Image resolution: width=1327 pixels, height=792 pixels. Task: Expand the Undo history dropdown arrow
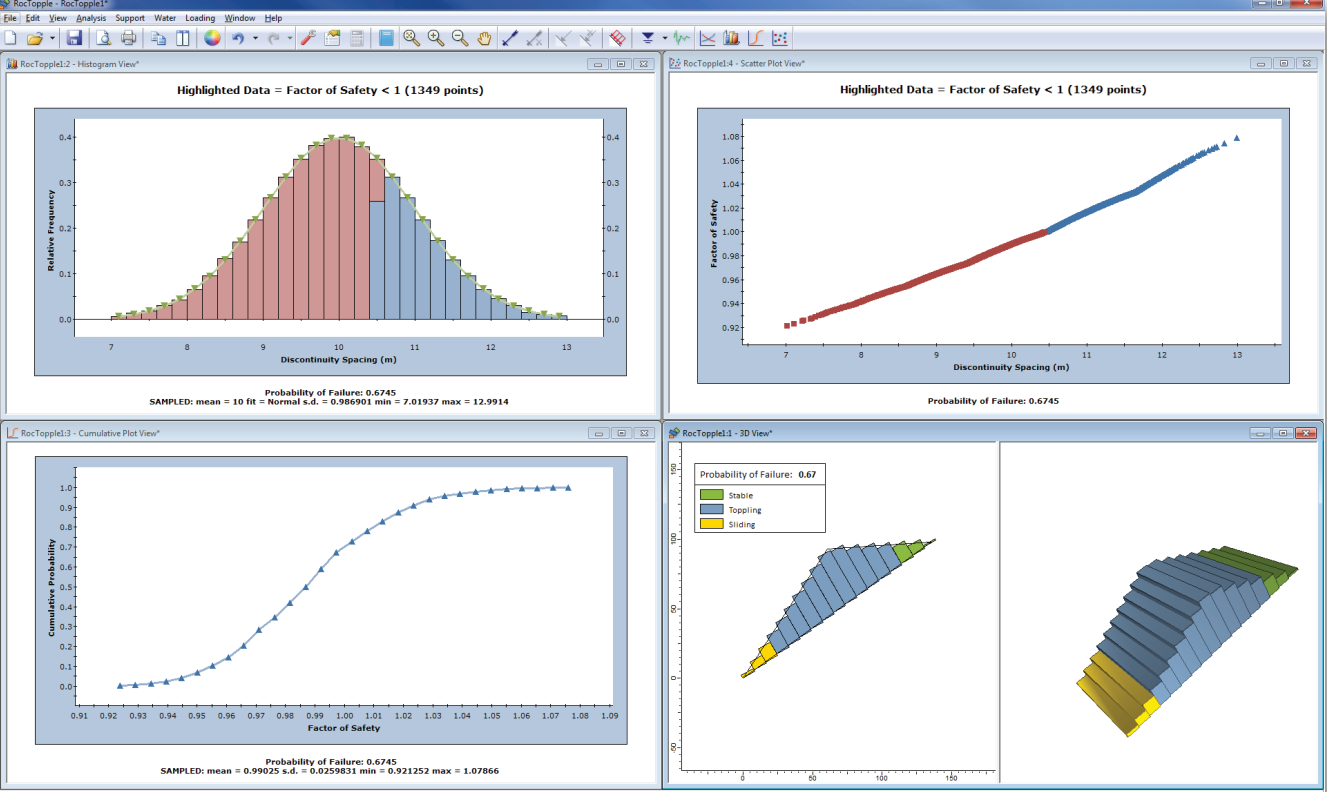(255, 38)
